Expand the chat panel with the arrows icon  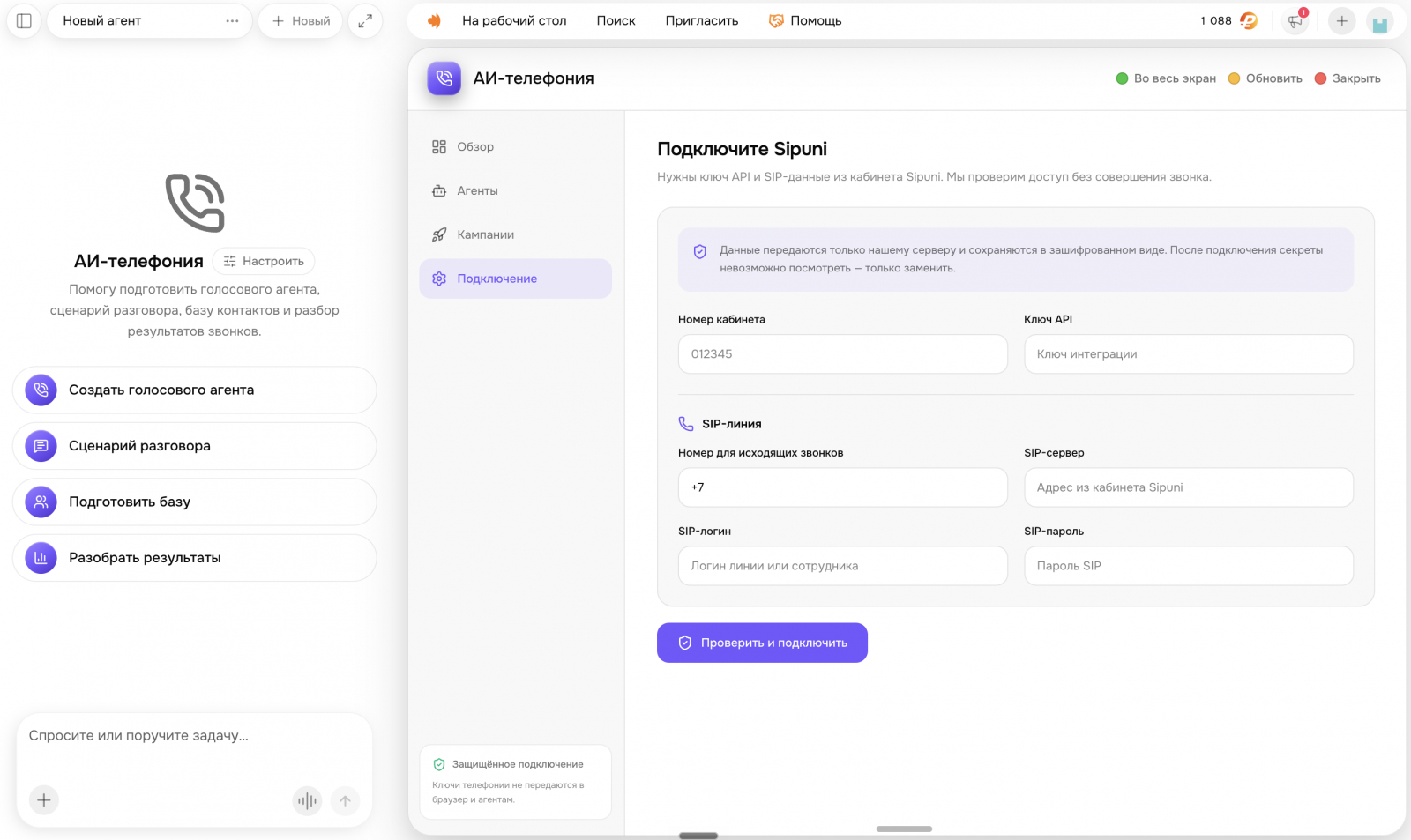pyautogui.click(x=365, y=21)
